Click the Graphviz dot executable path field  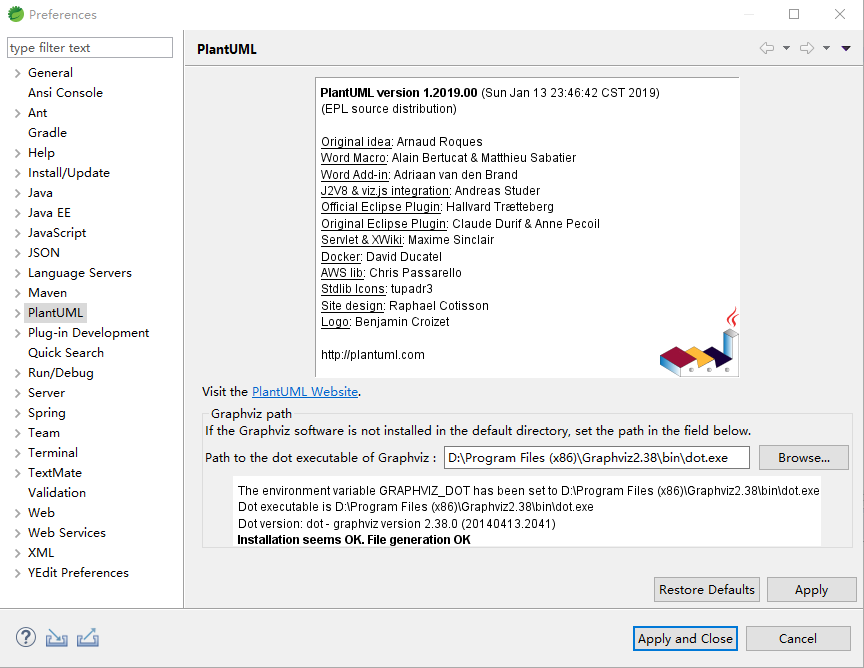[x=597, y=457]
